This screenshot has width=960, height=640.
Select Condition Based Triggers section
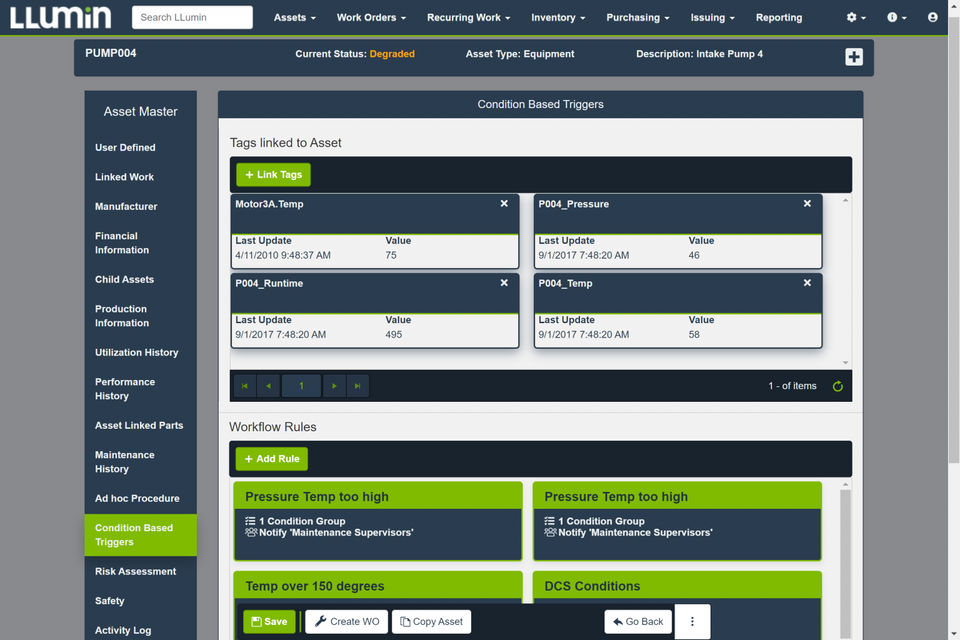[140, 535]
